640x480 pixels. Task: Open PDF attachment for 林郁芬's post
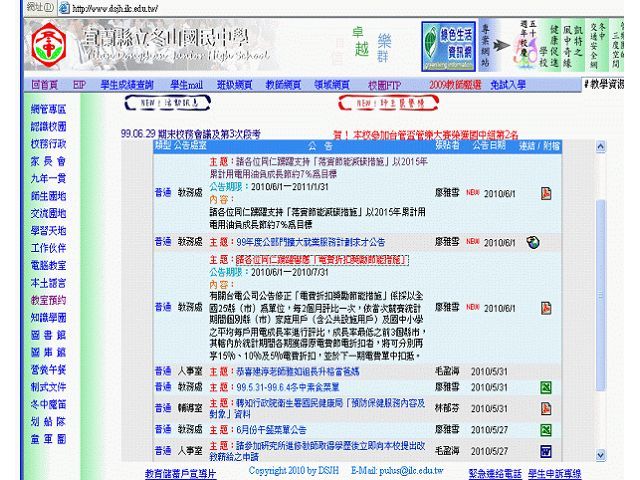pos(545,408)
